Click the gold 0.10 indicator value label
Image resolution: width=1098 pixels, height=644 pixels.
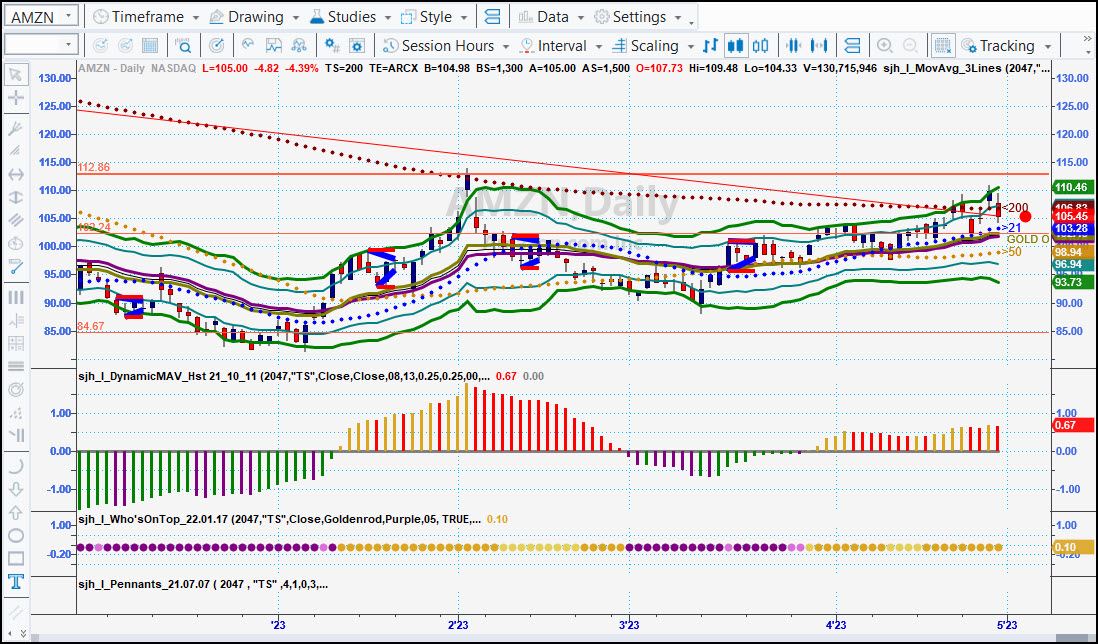point(1073,547)
